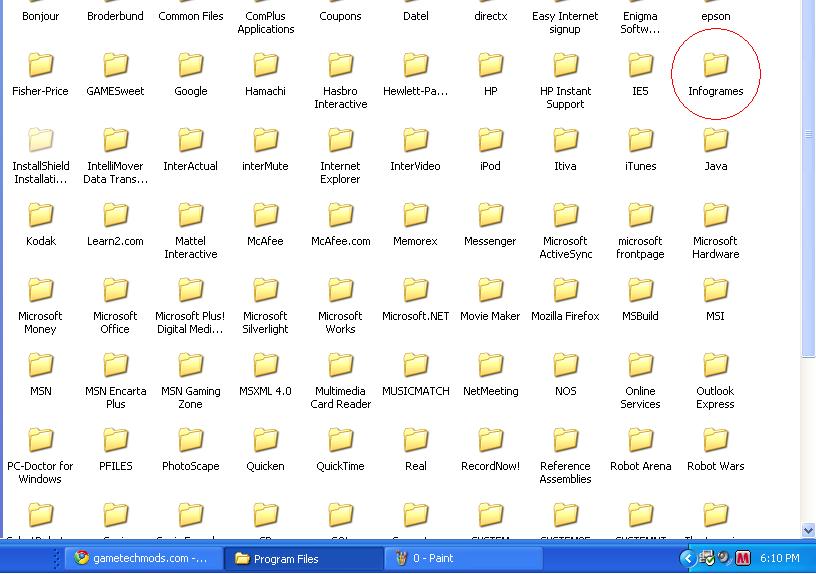Image resolution: width=816 pixels, height=574 pixels.
Task: Click the microsoft frontpage label
Action: 640,247
